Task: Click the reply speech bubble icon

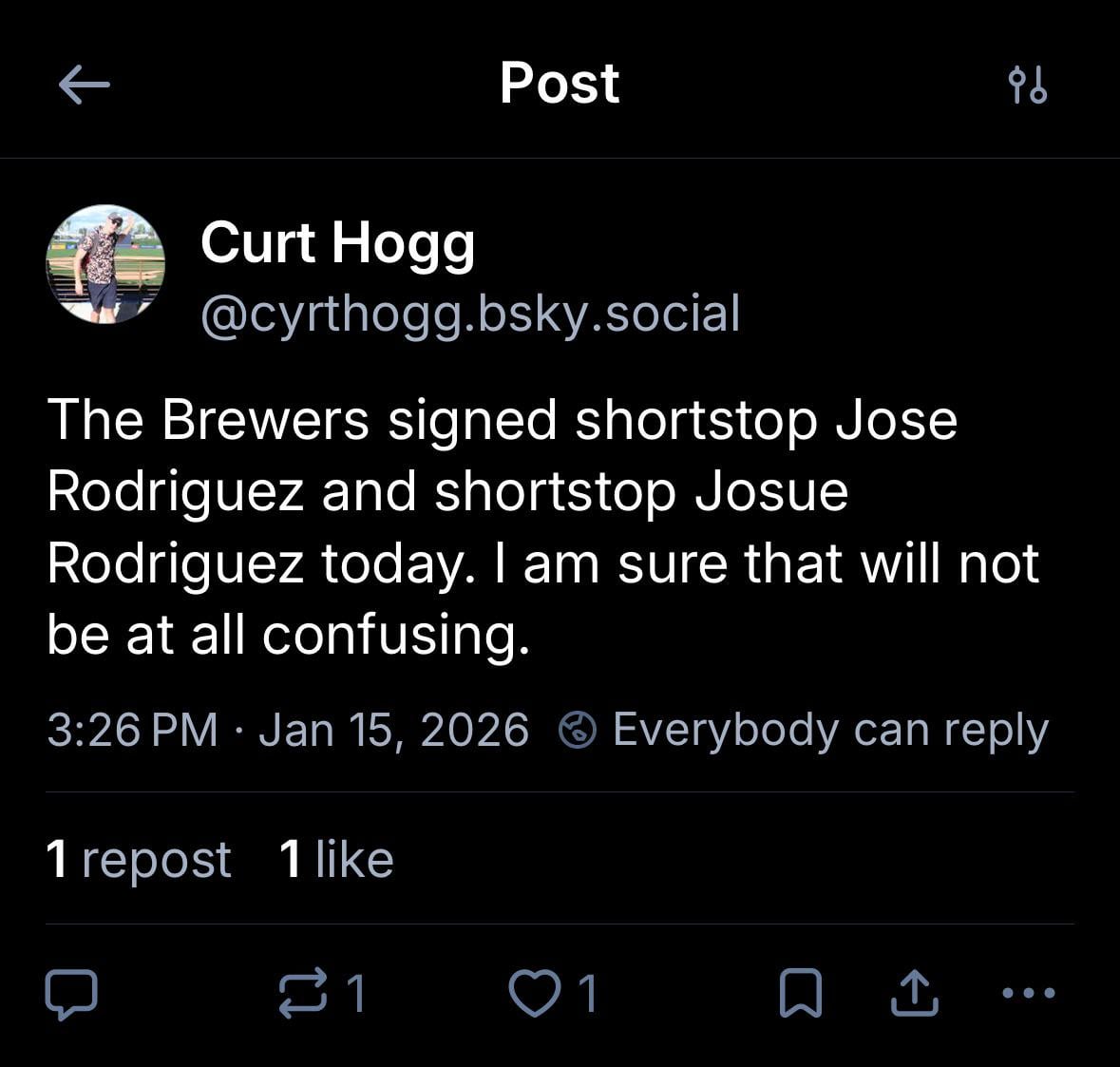Action: tap(71, 994)
